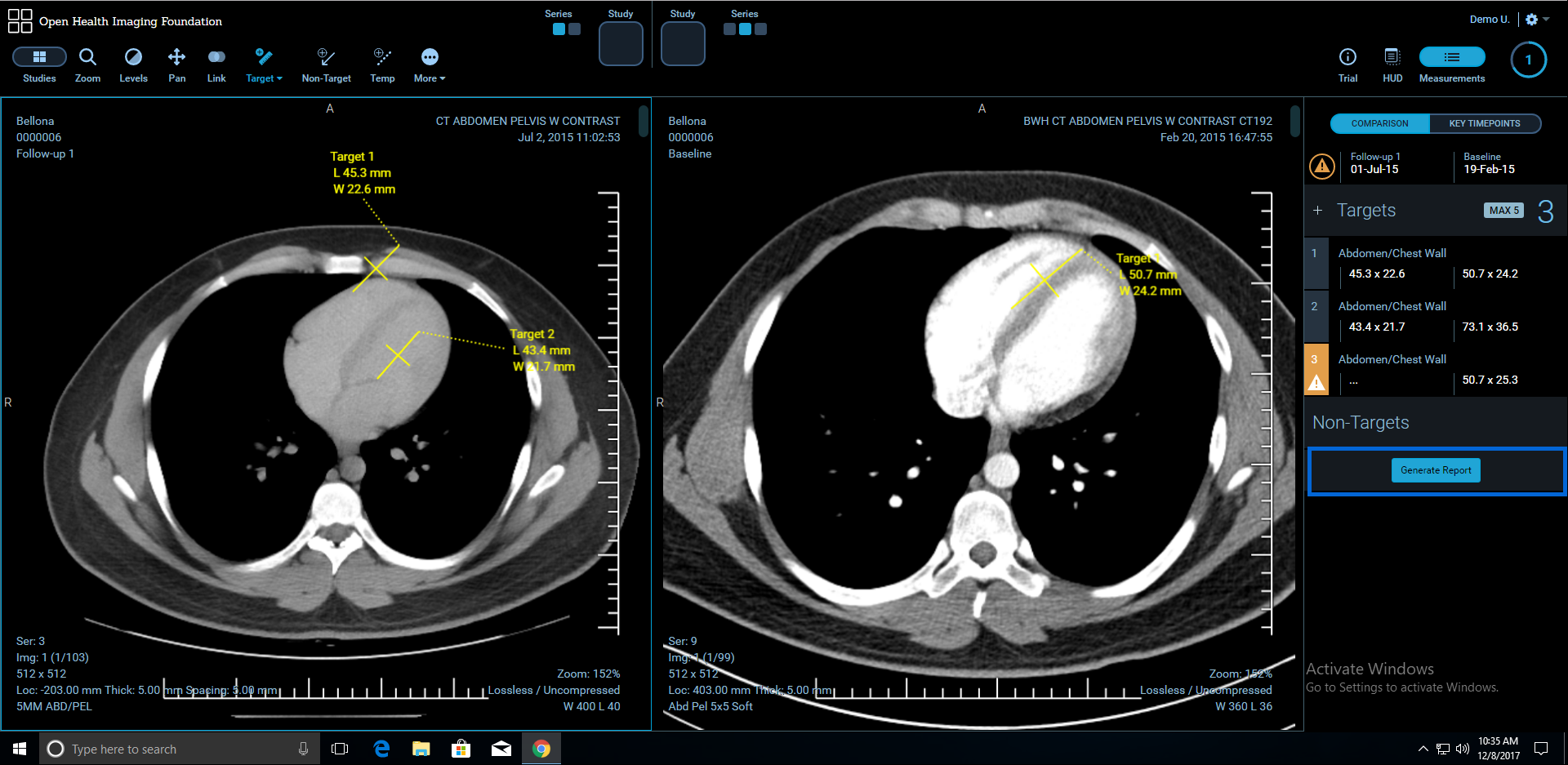This screenshot has width=1568, height=765.
Task: Toggle the Link viewports switch
Action: 216,64
